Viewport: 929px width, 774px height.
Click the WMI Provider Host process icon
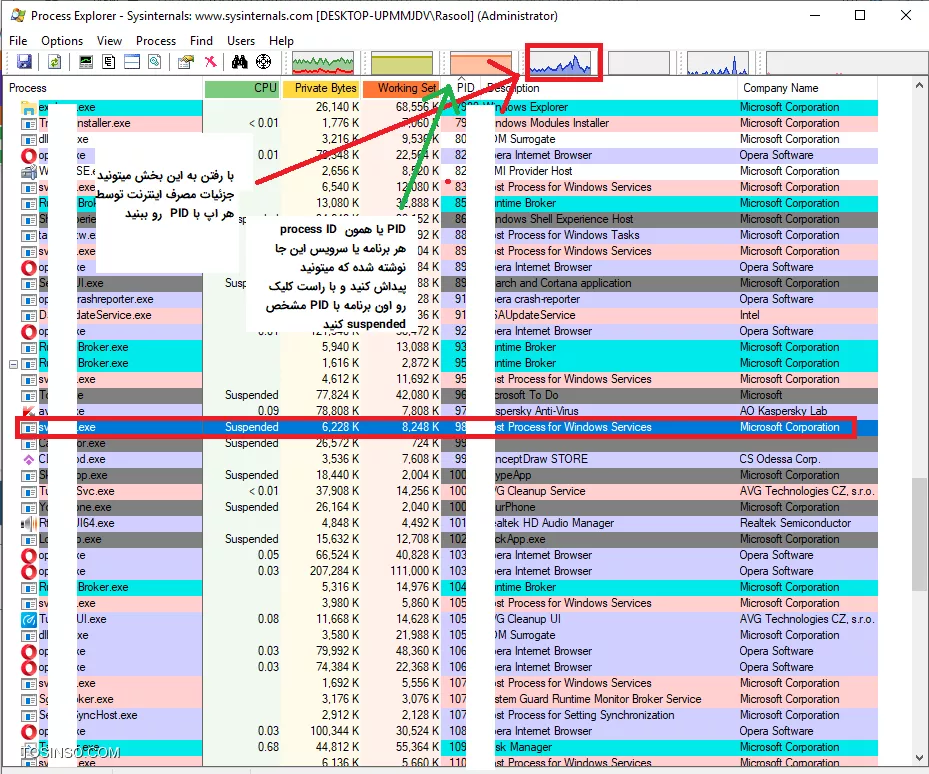tap(28, 171)
